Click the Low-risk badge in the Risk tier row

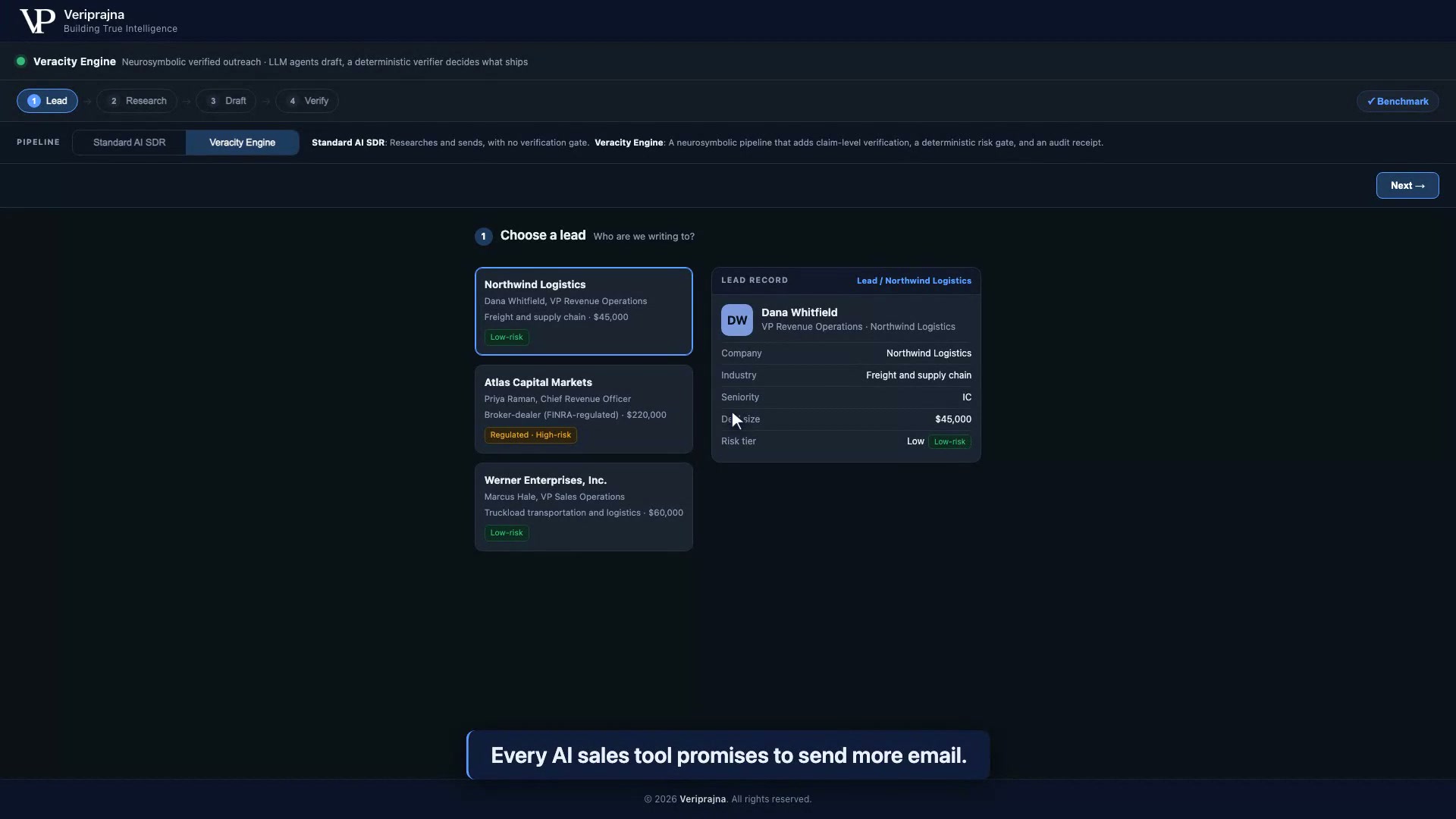(949, 441)
